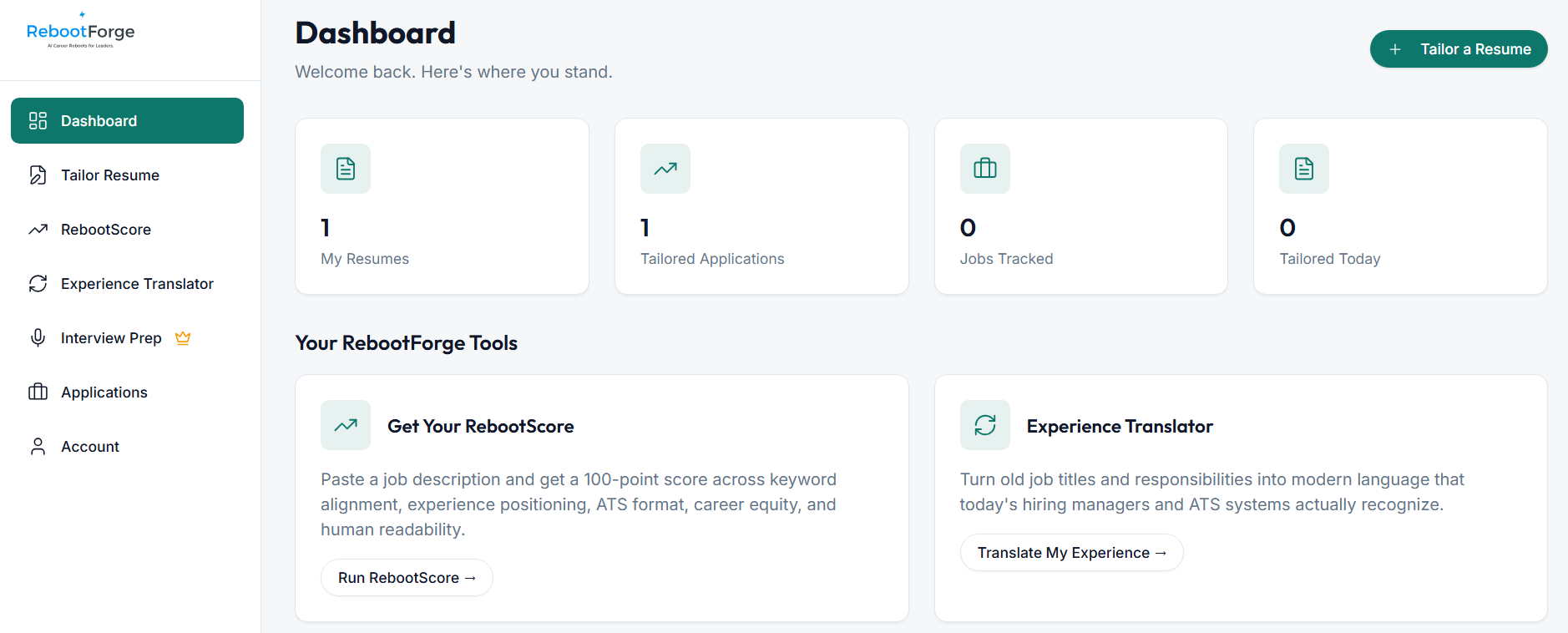
Task: Click the Applications briefcase icon
Action: [x=38, y=392]
